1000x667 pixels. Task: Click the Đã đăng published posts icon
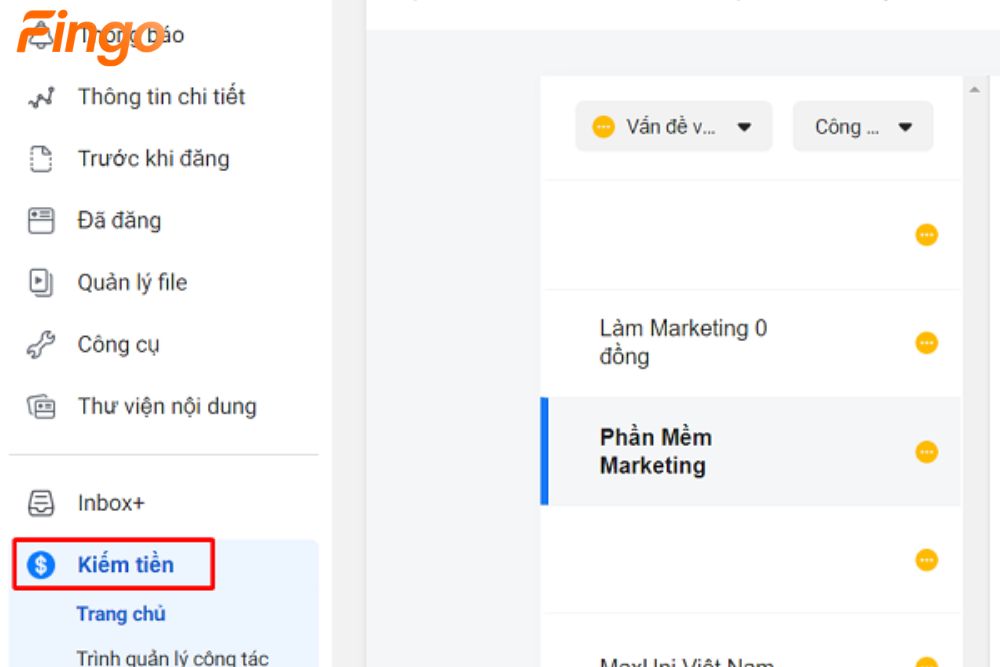[x=41, y=221]
